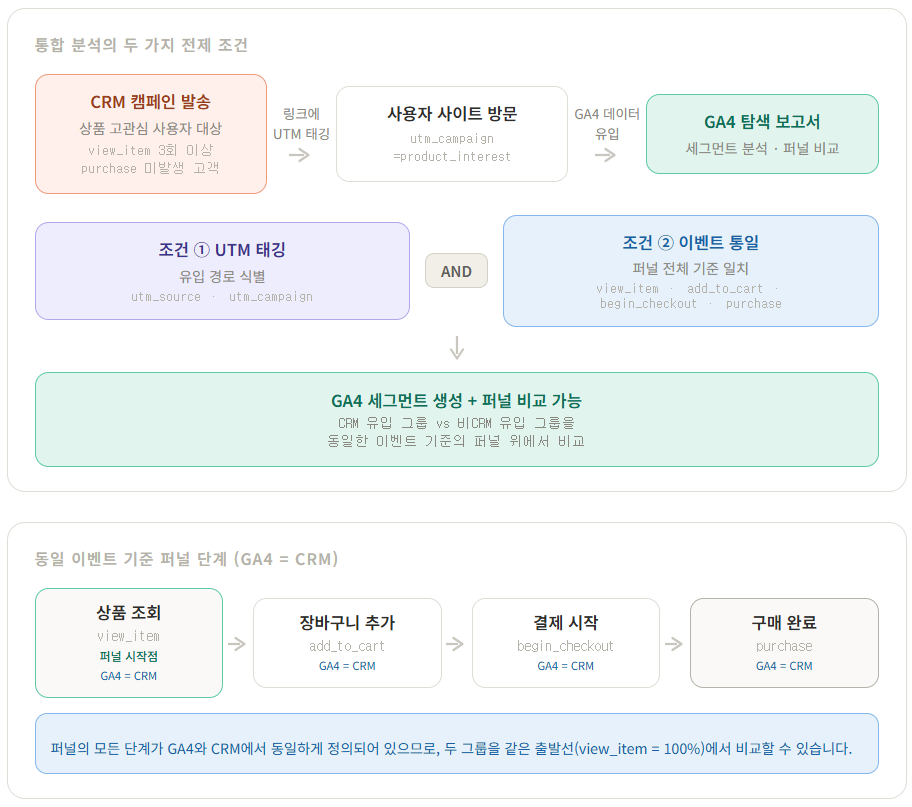Click the '장바구니 추가' funnel step

click(x=347, y=643)
